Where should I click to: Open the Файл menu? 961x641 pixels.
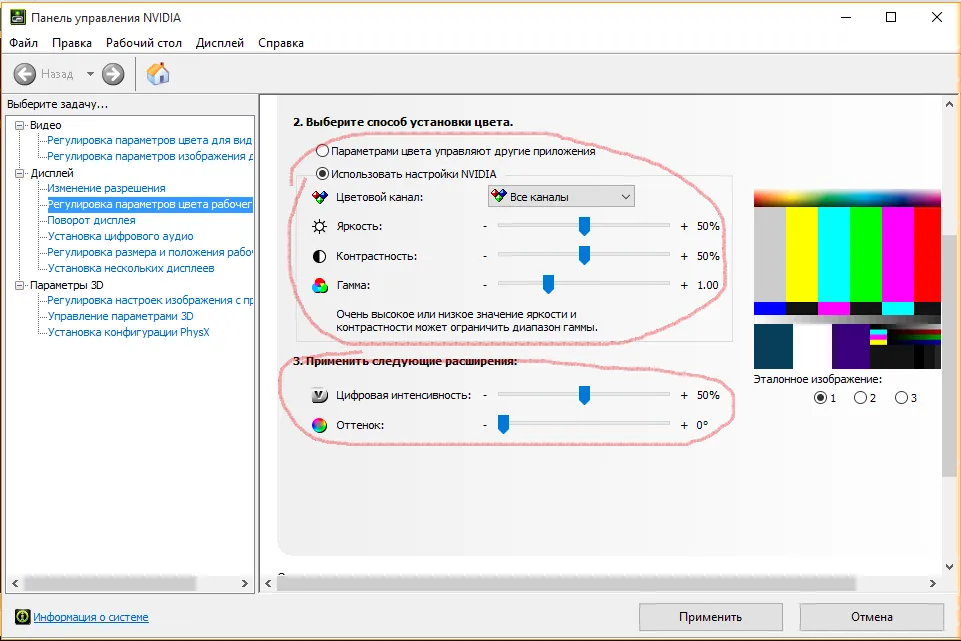click(23, 43)
